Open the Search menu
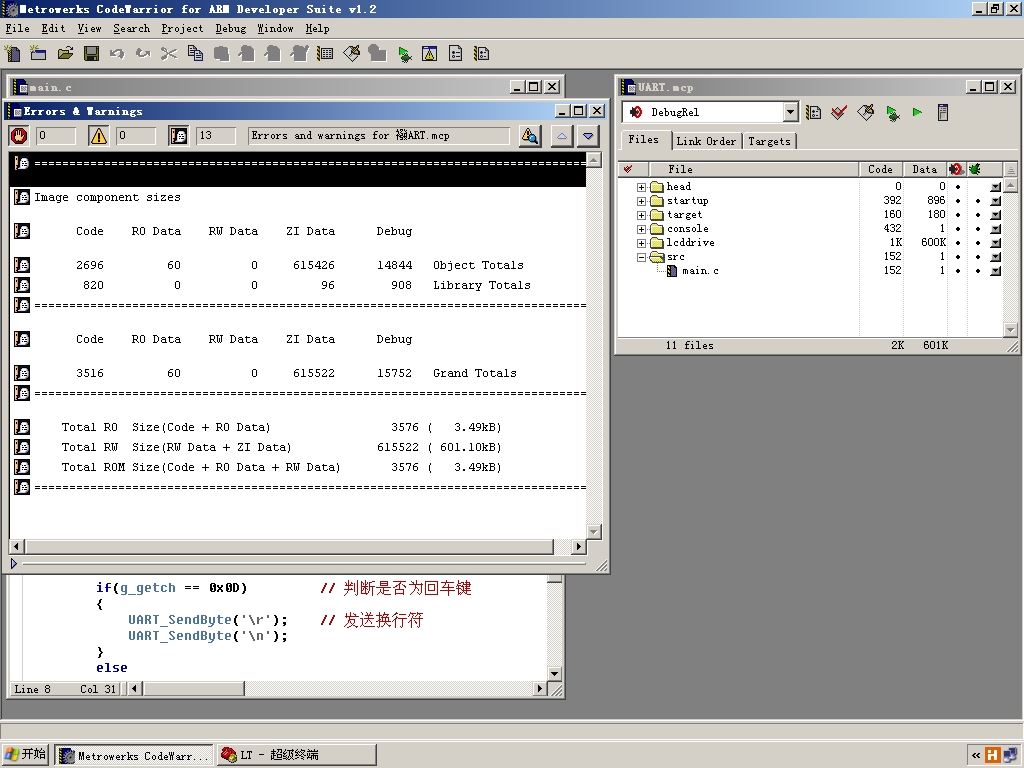This screenshot has height=768, width=1024. [x=131, y=29]
